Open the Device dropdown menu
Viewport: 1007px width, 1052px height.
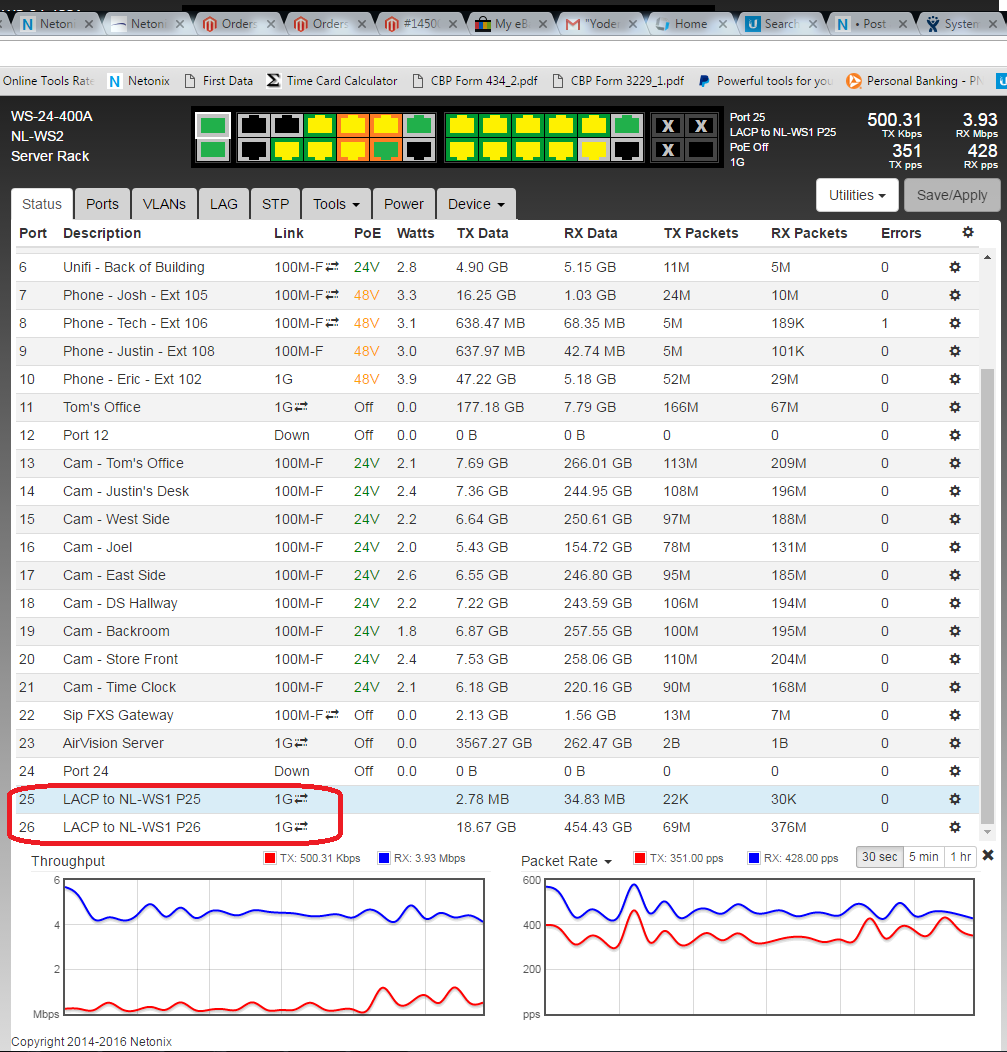pos(475,204)
